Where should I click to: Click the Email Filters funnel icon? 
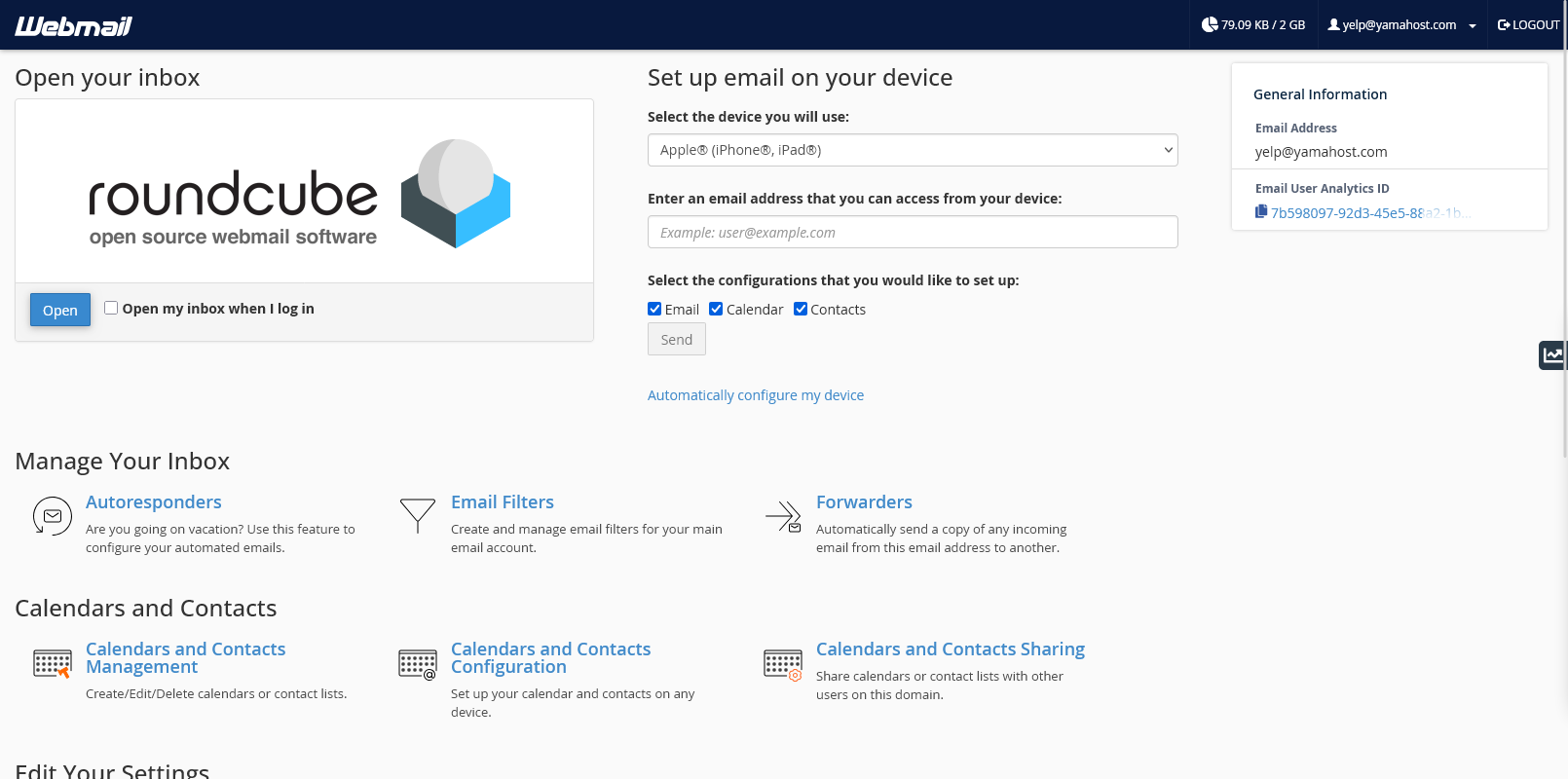[418, 515]
